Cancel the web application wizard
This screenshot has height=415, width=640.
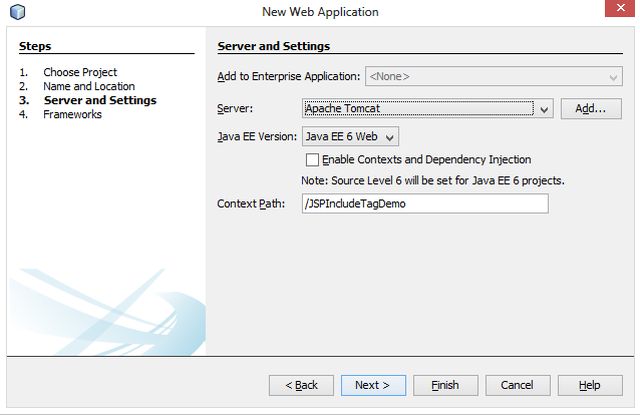(517, 385)
